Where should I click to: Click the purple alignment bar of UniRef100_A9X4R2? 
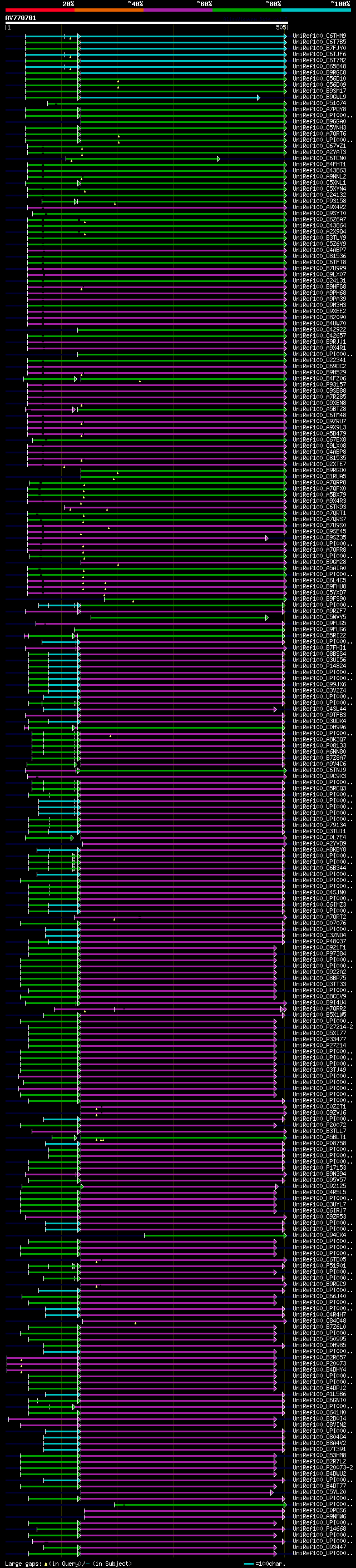tap(157, 207)
